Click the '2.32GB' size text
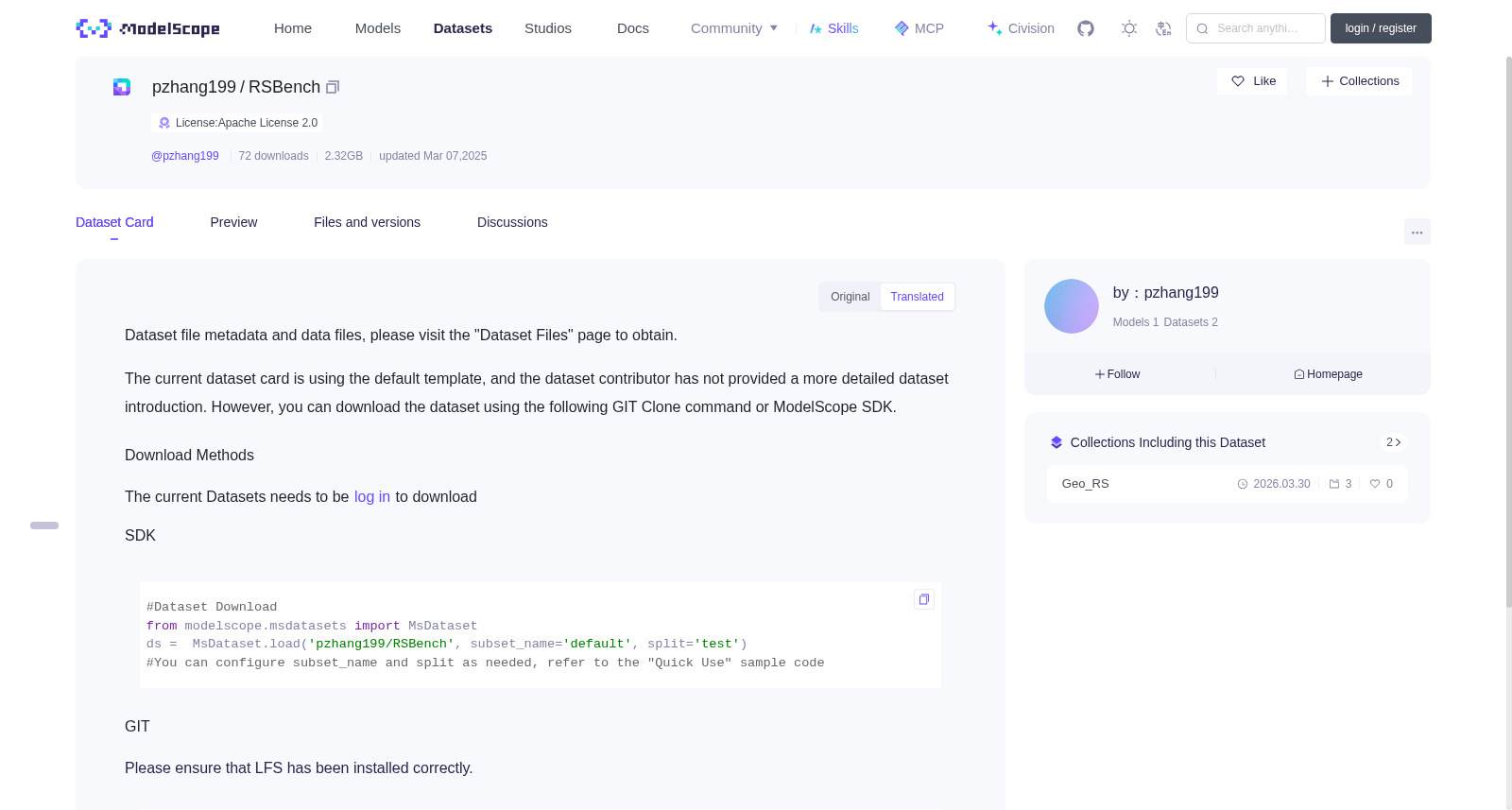This screenshot has width=1512, height=810. [344, 156]
